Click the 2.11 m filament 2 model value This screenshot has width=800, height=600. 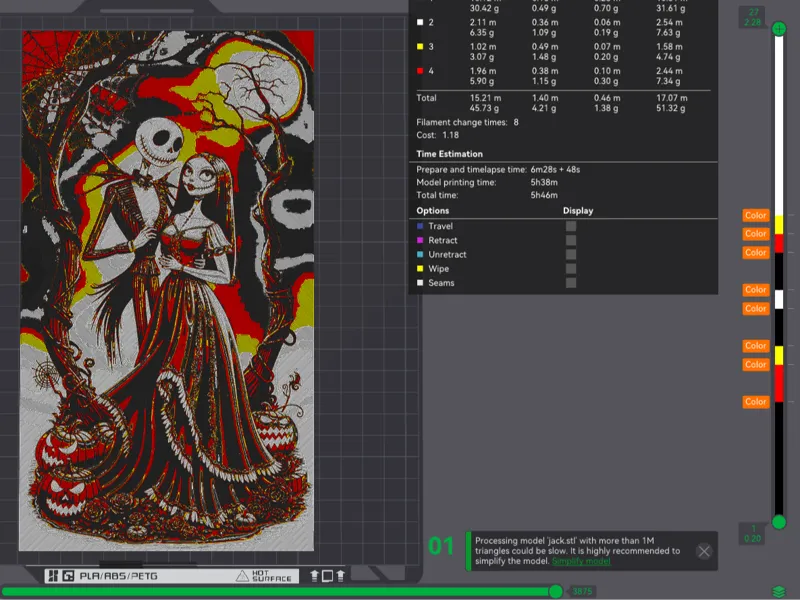click(483, 22)
